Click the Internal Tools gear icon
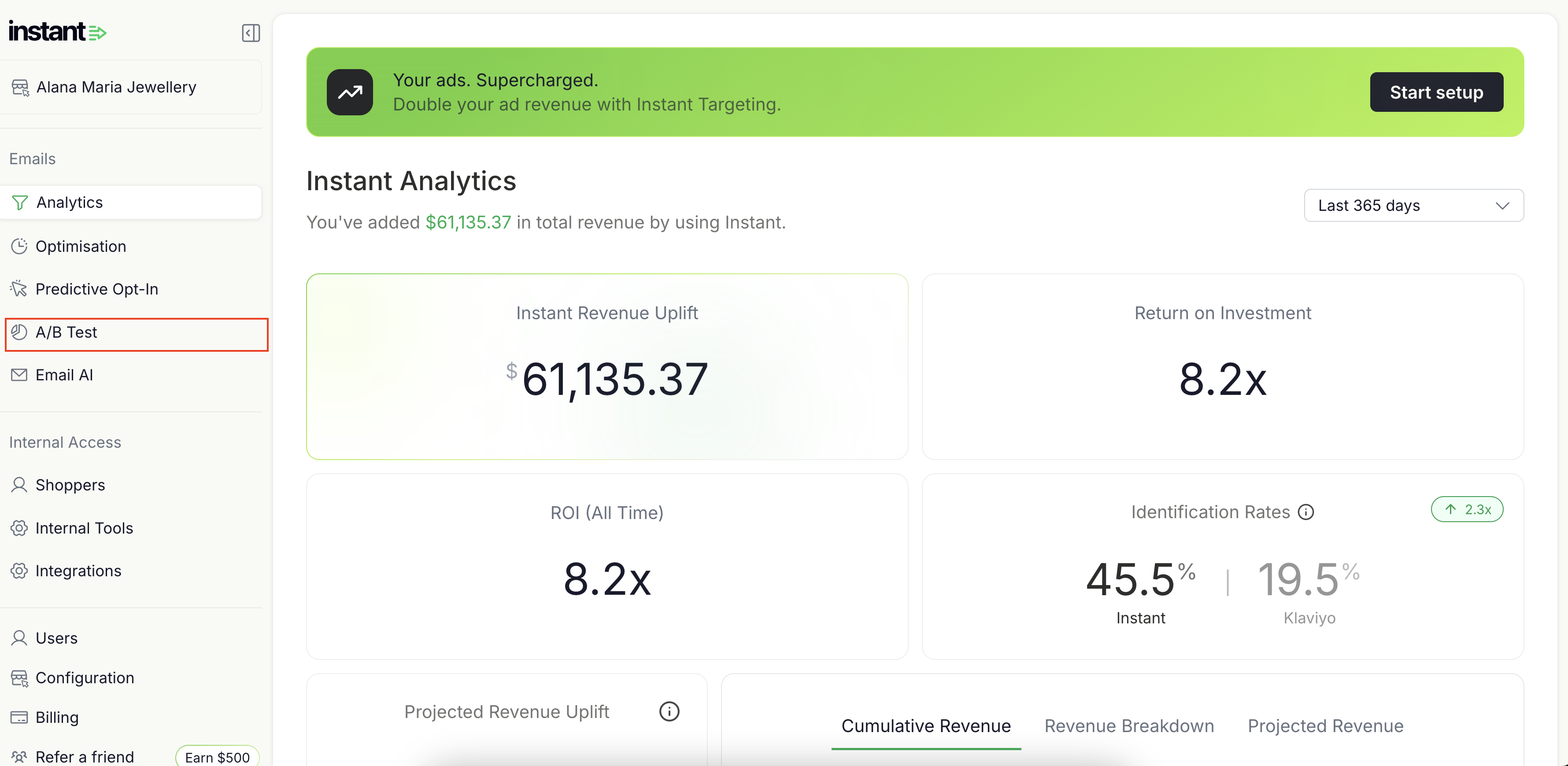Screen dimensions: 1568x766 click(19, 528)
